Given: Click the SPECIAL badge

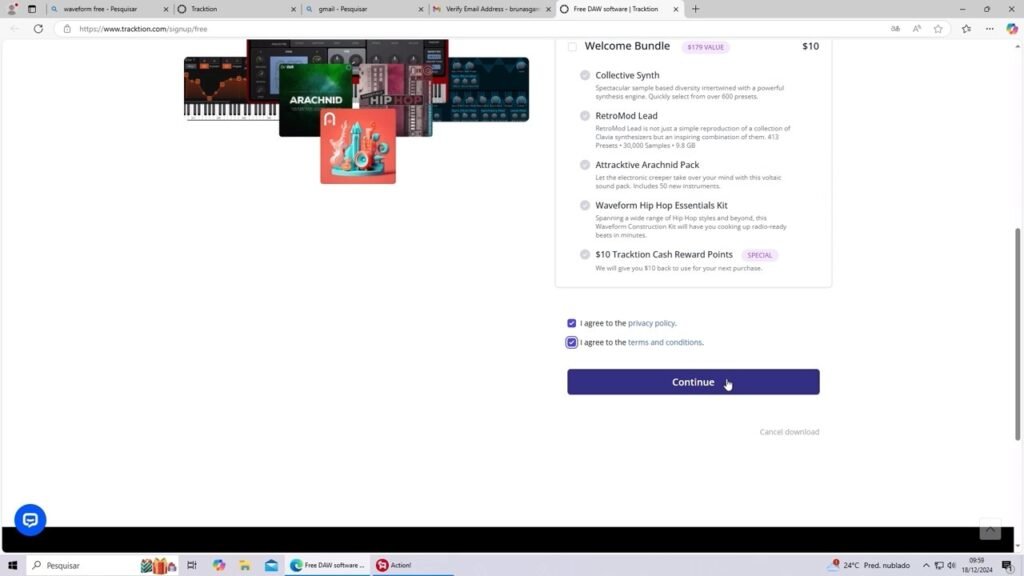Looking at the screenshot, I should [760, 255].
